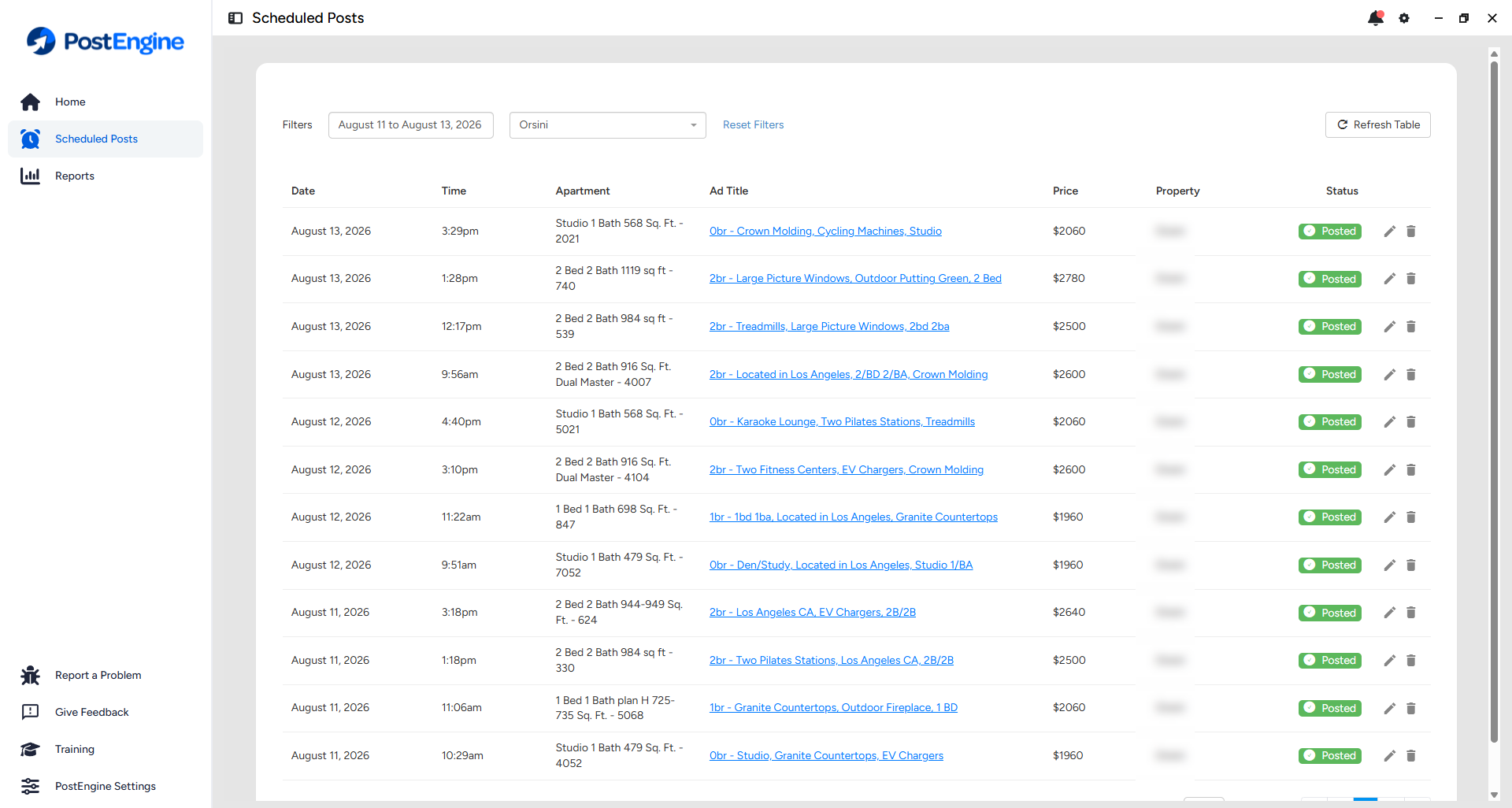Image resolution: width=1512 pixels, height=808 pixels.
Task: Open ad '2br - Large Picture Windows, Outdoor Putting Green'
Action: coord(855,279)
